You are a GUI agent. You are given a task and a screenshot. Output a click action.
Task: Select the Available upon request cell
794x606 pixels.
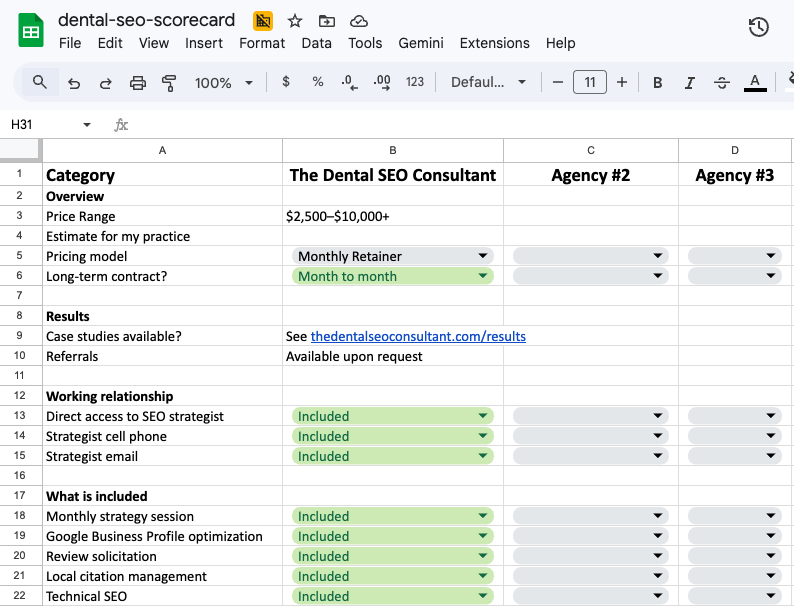click(392, 356)
